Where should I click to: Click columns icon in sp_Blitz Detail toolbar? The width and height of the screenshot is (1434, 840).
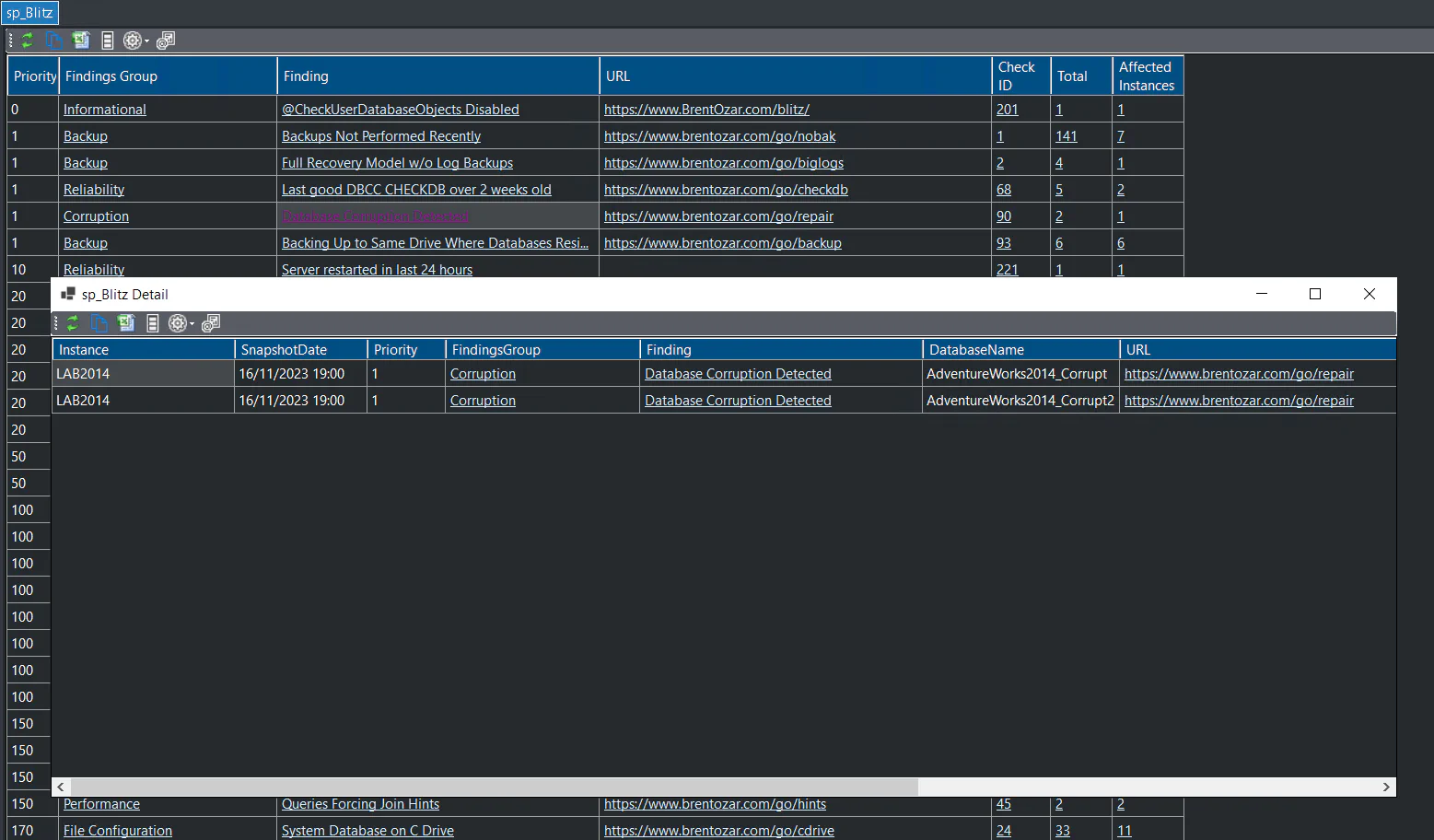pyautogui.click(x=153, y=323)
